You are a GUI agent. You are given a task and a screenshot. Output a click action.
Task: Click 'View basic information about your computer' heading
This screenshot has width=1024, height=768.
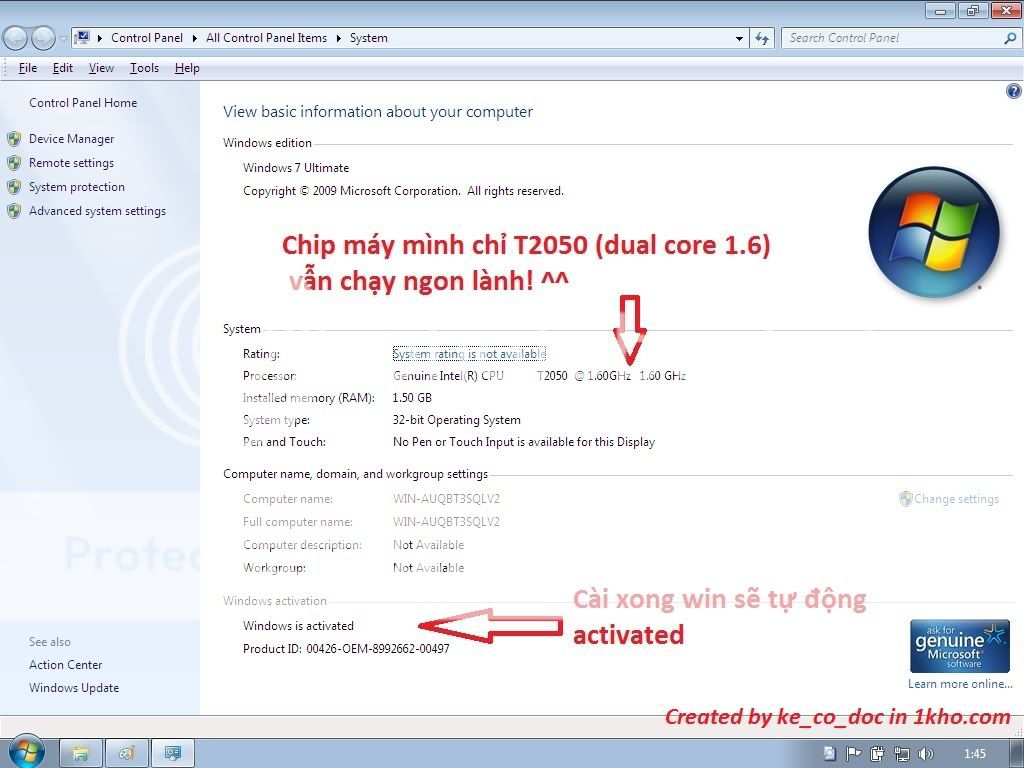coord(378,112)
